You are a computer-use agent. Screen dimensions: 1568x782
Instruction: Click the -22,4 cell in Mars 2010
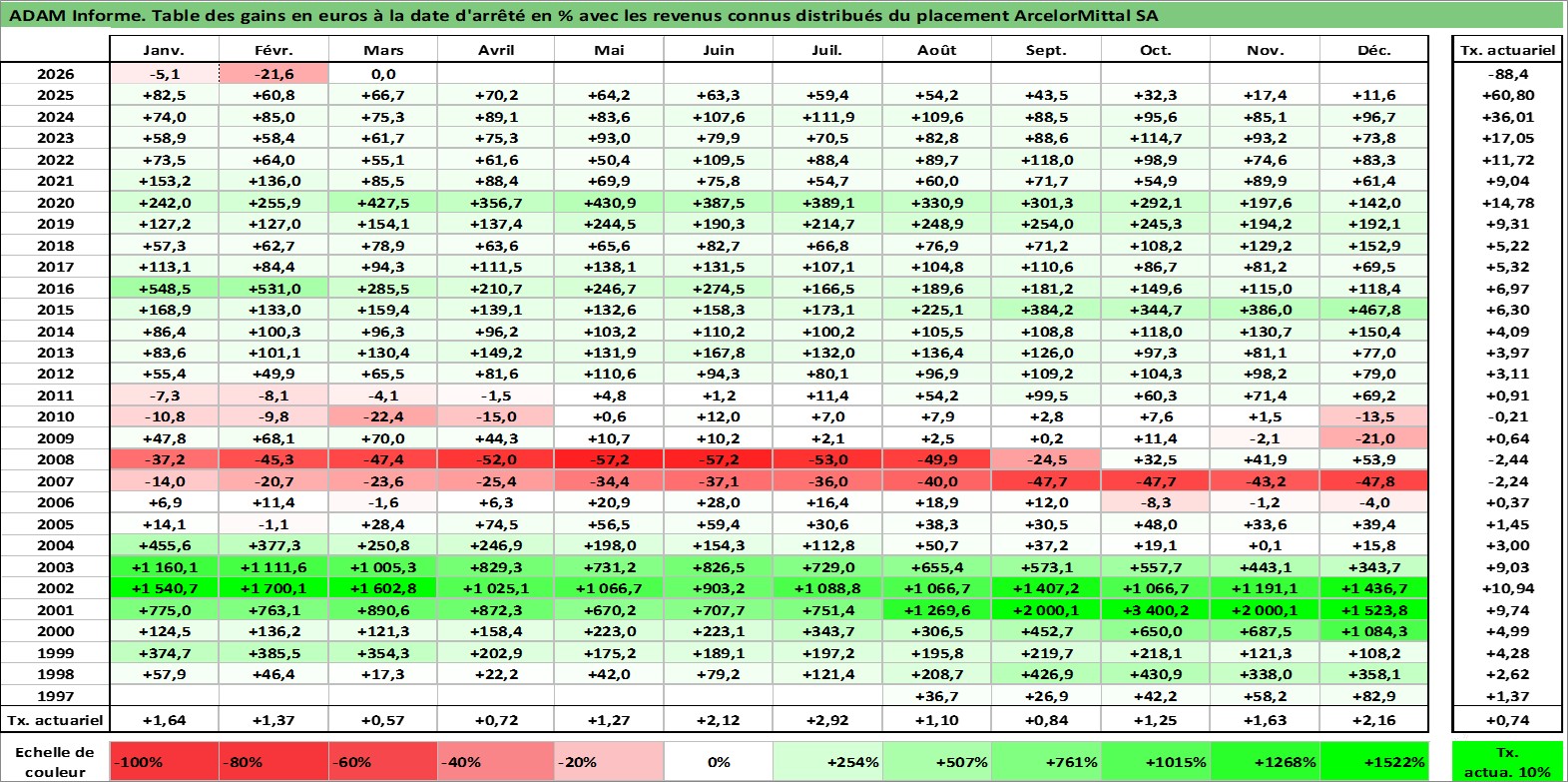click(x=383, y=416)
